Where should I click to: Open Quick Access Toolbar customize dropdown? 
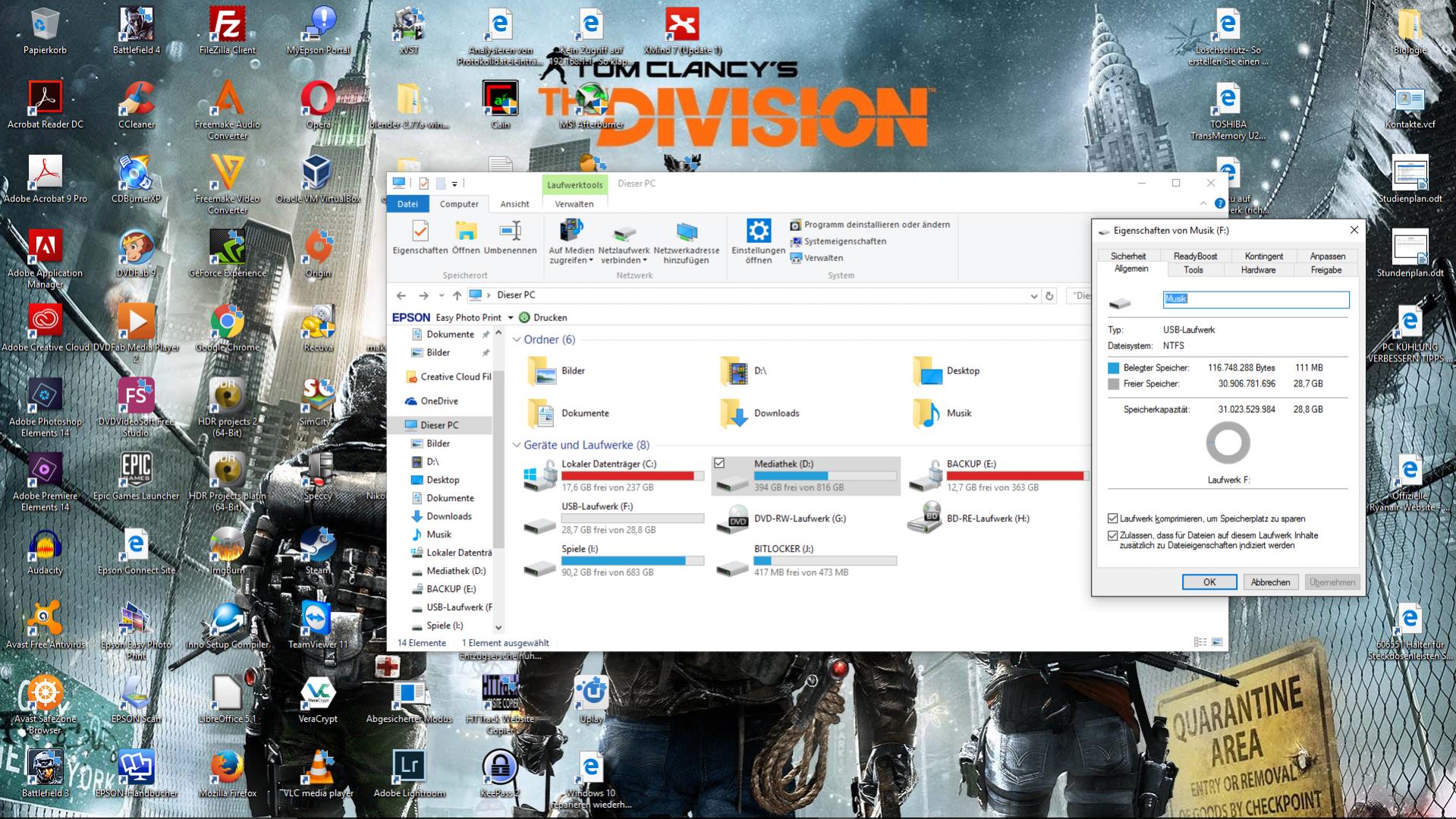454,184
